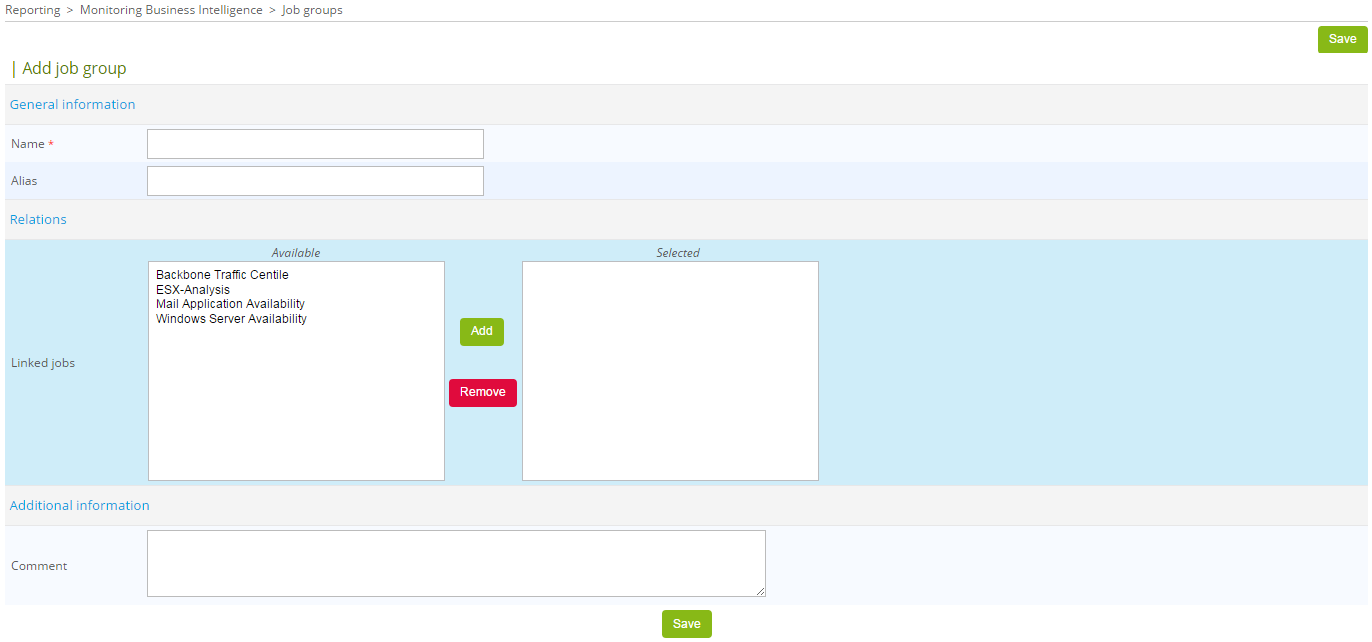Viewport: 1372px width, 642px height.
Task: Select Windows Server Availability job
Action: pos(230,318)
